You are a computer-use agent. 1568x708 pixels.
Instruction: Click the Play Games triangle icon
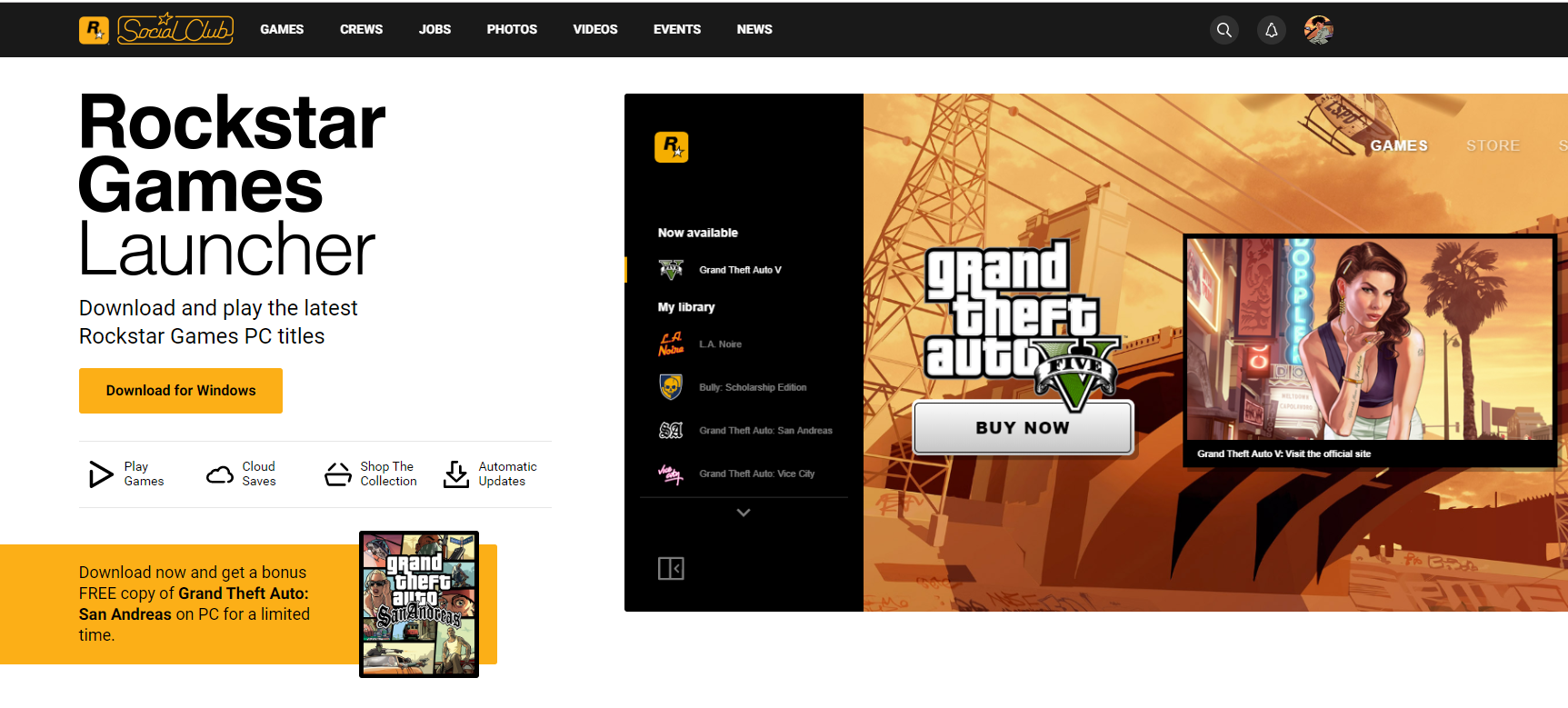100,474
